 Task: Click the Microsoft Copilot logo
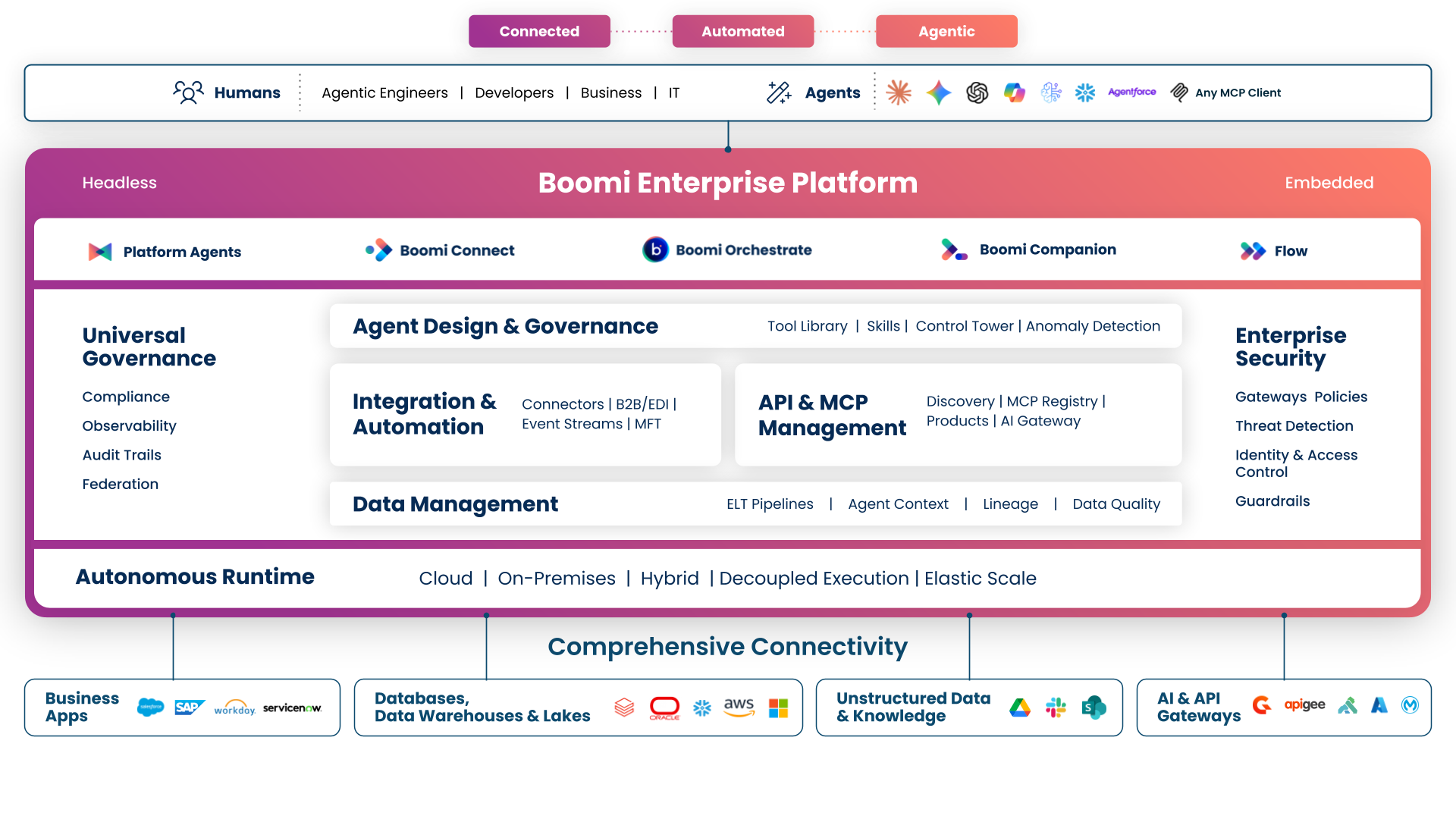(x=1015, y=93)
